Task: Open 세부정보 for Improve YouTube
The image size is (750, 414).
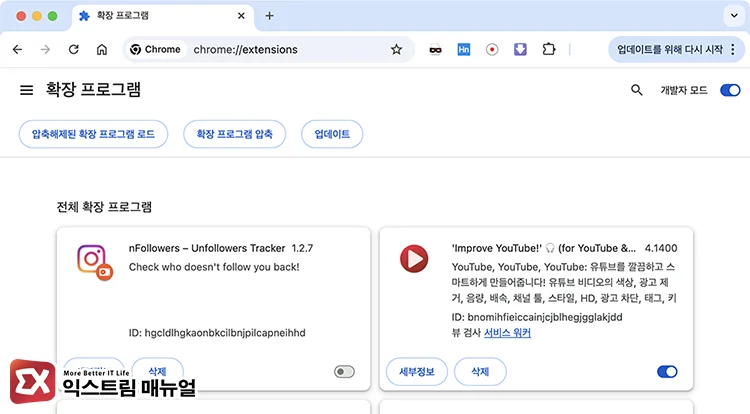Action: click(417, 371)
